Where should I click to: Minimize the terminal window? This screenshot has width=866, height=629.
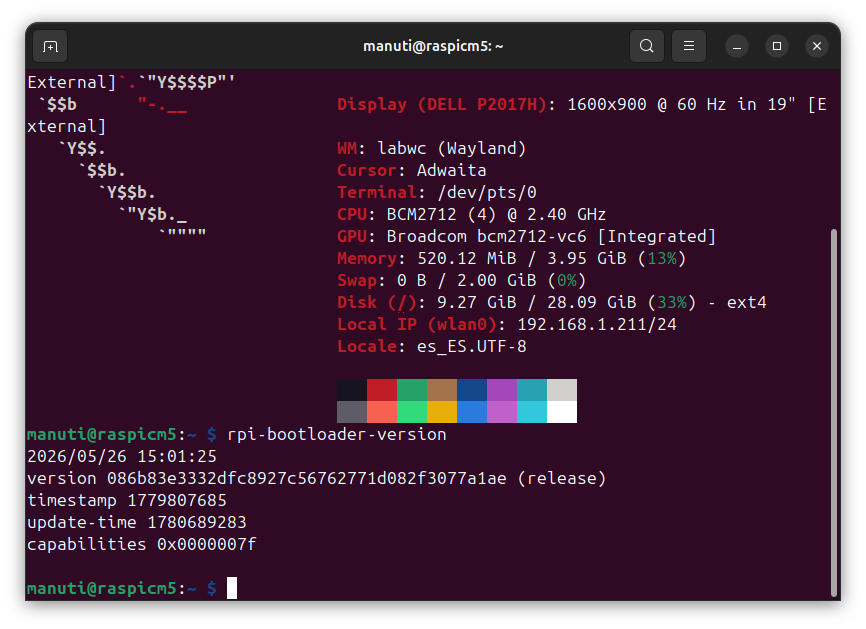737,46
